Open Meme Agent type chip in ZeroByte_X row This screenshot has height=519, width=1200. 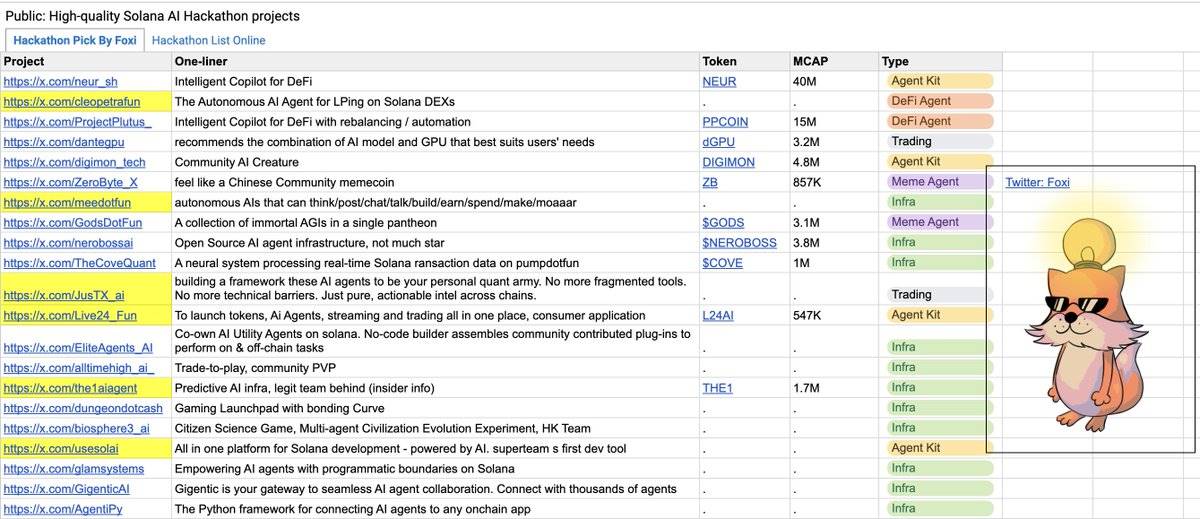click(937, 182)
